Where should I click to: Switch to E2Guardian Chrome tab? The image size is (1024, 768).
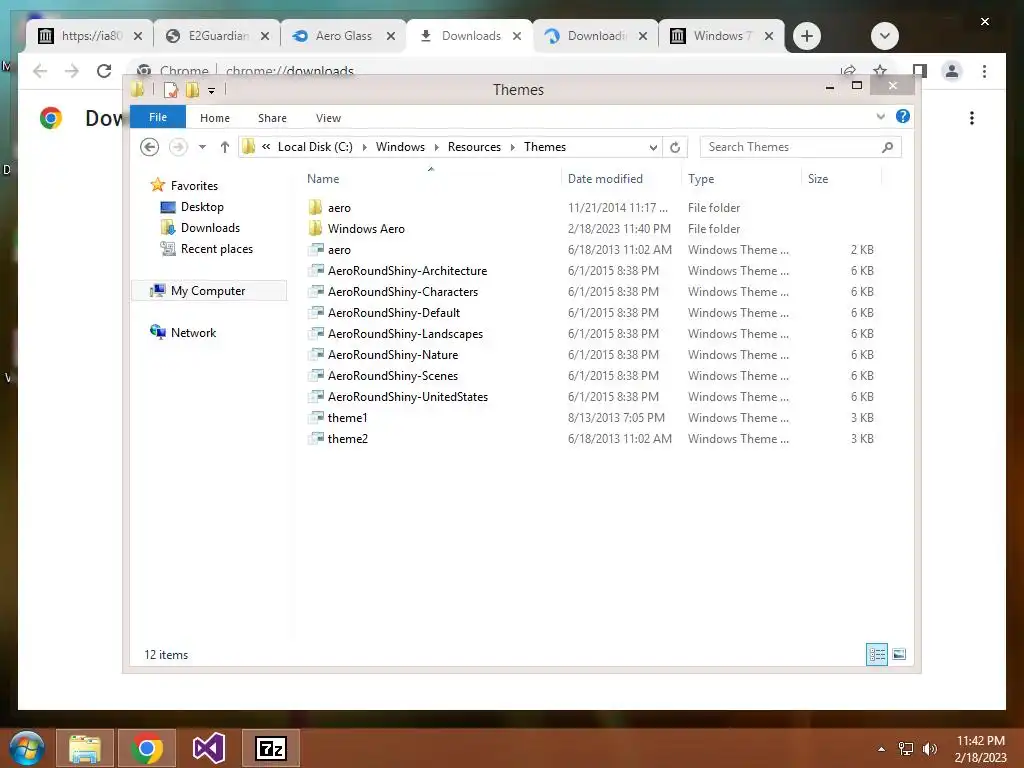tap(218, 36)
